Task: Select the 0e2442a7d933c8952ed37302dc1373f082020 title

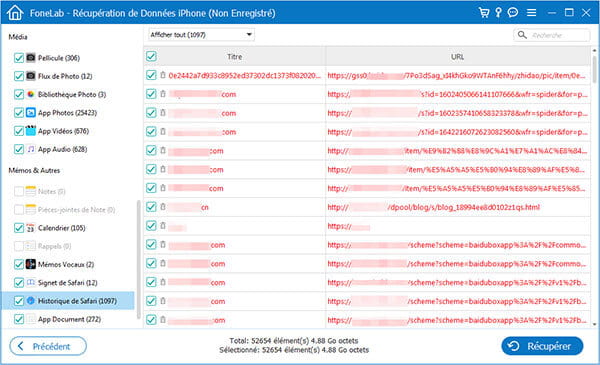Action: [x=245, y=75]
